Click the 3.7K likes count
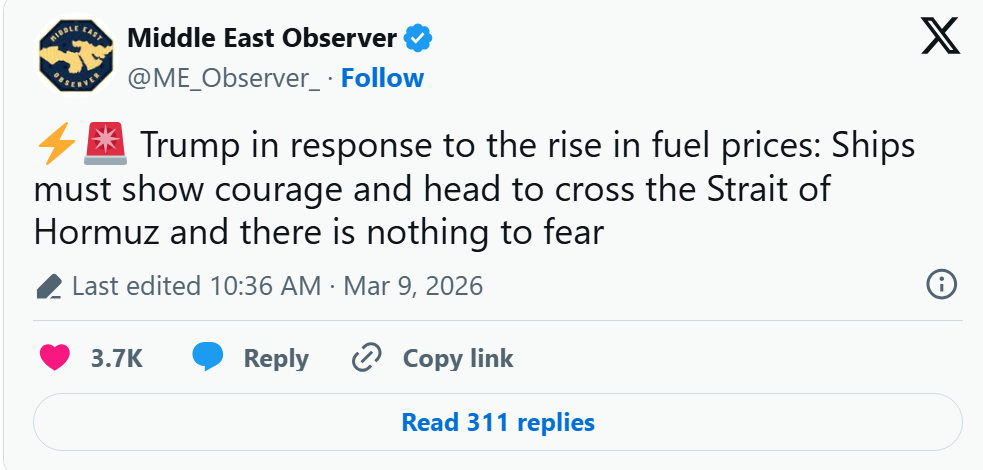Viewport: 983px width, 470px height. tap(117, 358)
